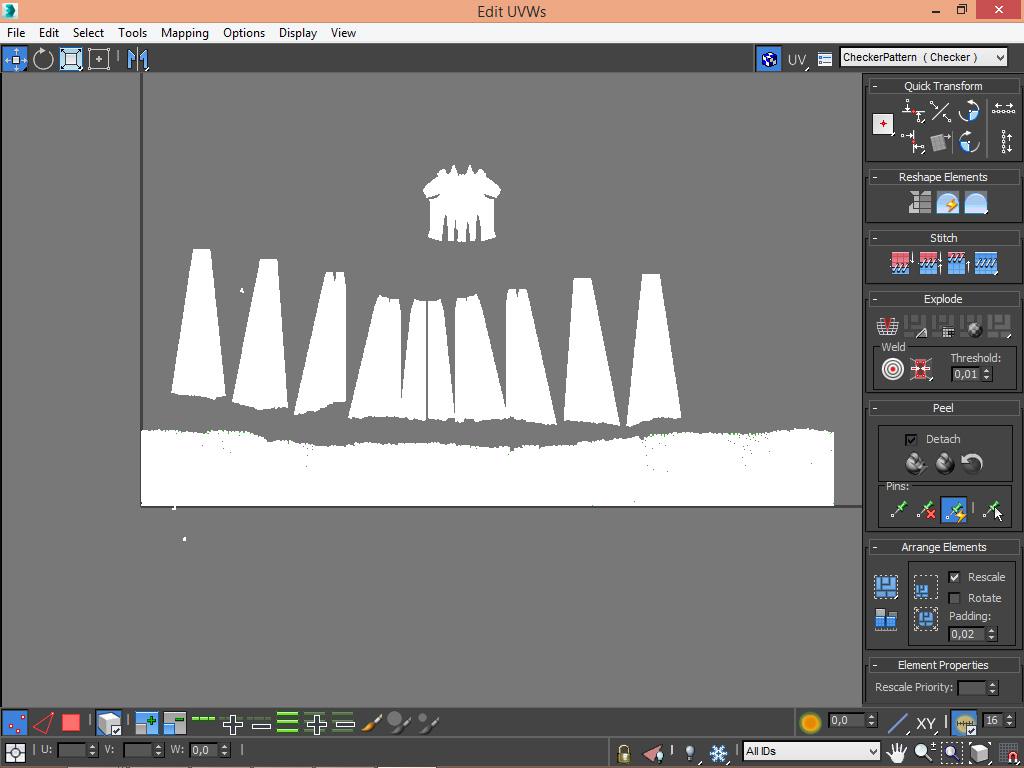Screen dimensions: 1024x768
Task: Open the Tools menu
Action: [132, 33]
